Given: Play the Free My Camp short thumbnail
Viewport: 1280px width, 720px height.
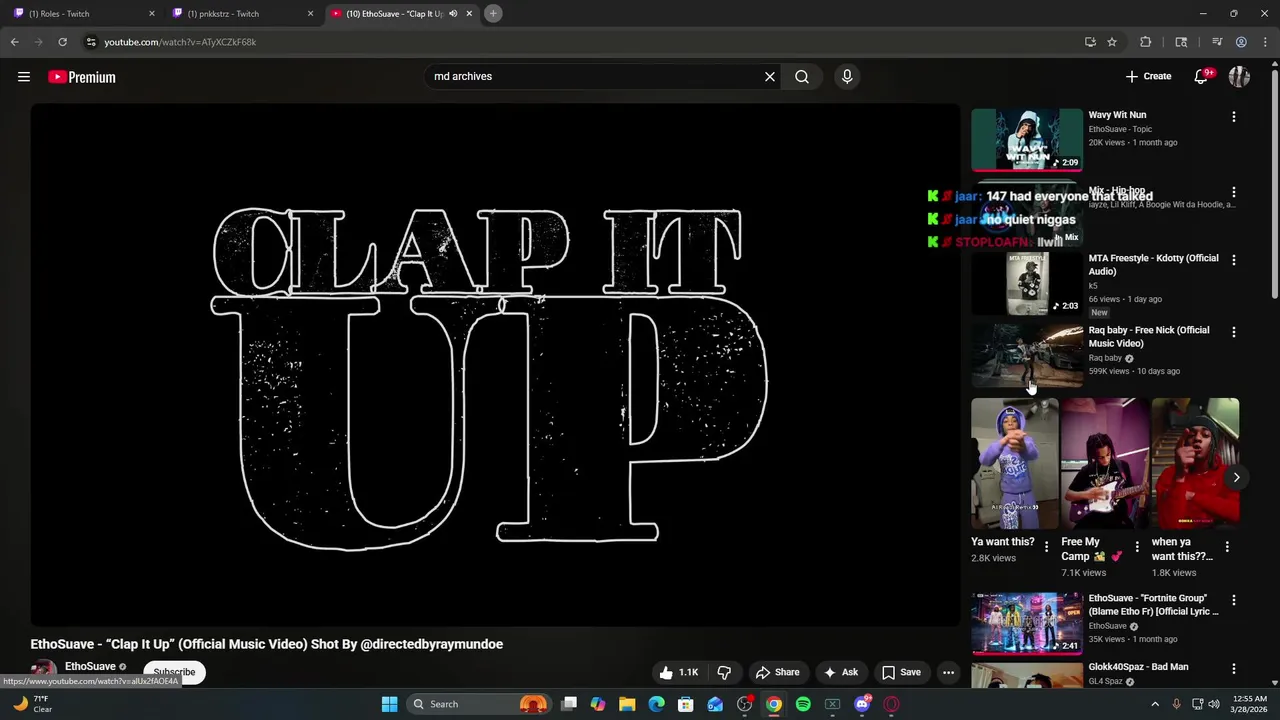Looking at the screenshot, I should (1104, 463).
